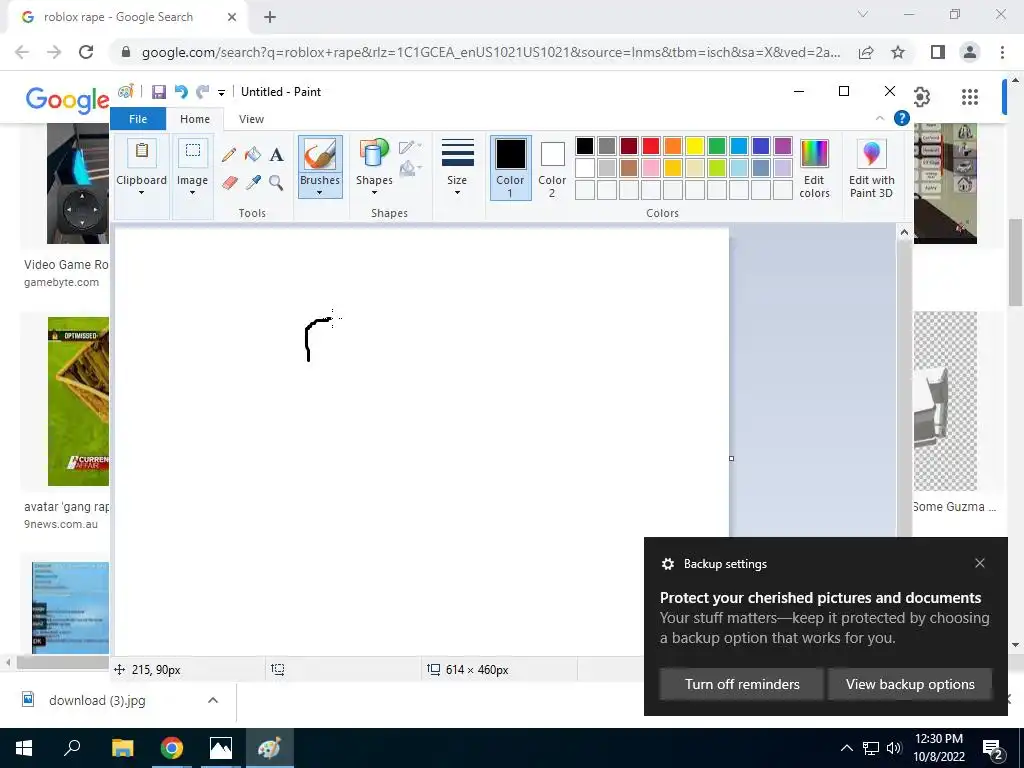Viewport: 1024px width, 768px height.
Task: Click the gamebyte.com result link
Action: [x=61, y=282]
